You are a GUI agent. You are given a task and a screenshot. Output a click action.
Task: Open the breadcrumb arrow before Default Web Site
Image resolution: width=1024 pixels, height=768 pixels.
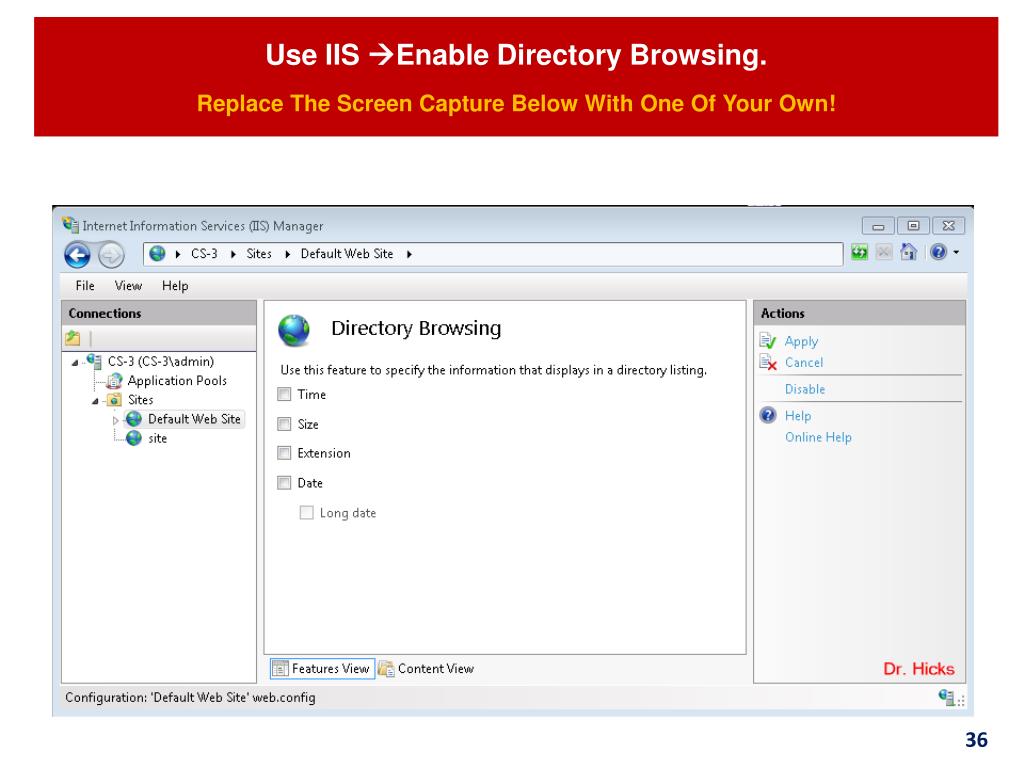287,254
